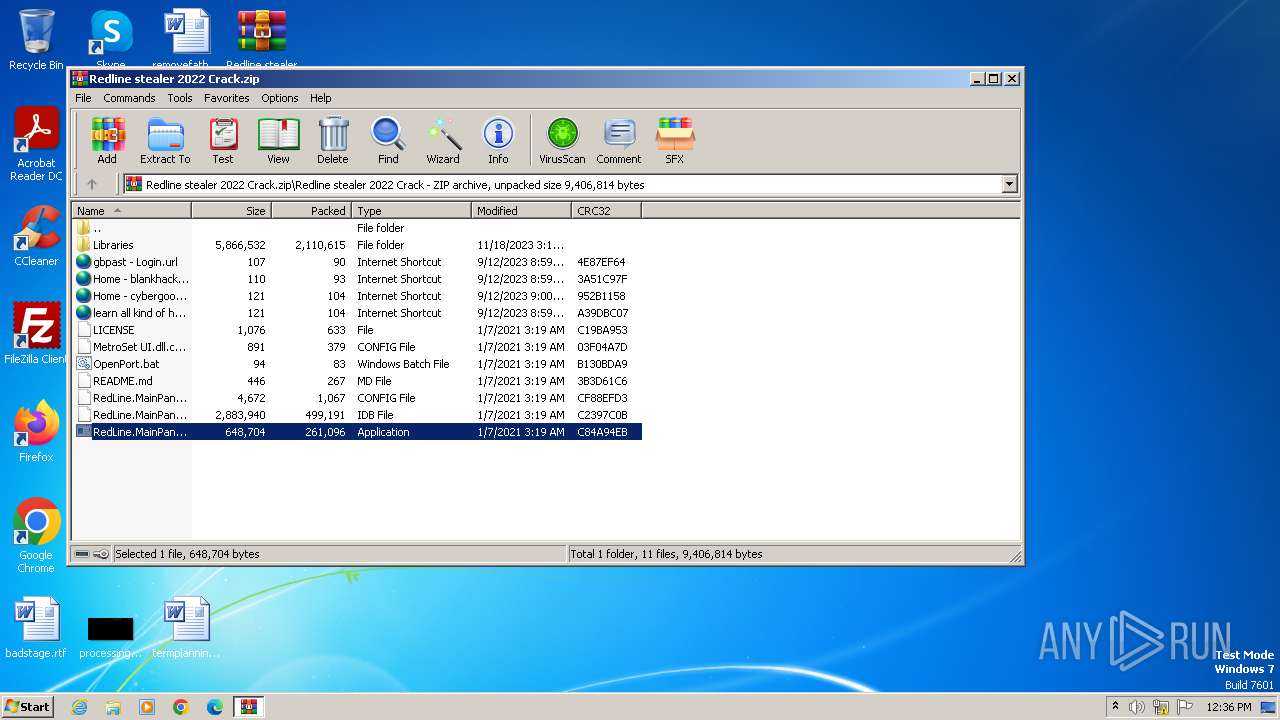1280x720 pixels.
Task: Select the gbpast - Login.url file
Action: click(x=357, y=262)
